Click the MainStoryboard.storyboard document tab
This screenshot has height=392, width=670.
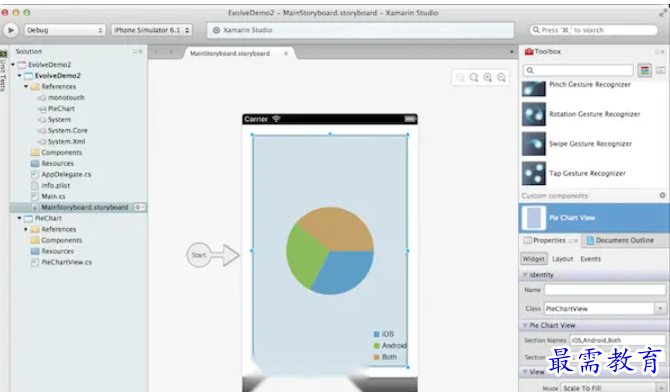click(230, 53)
